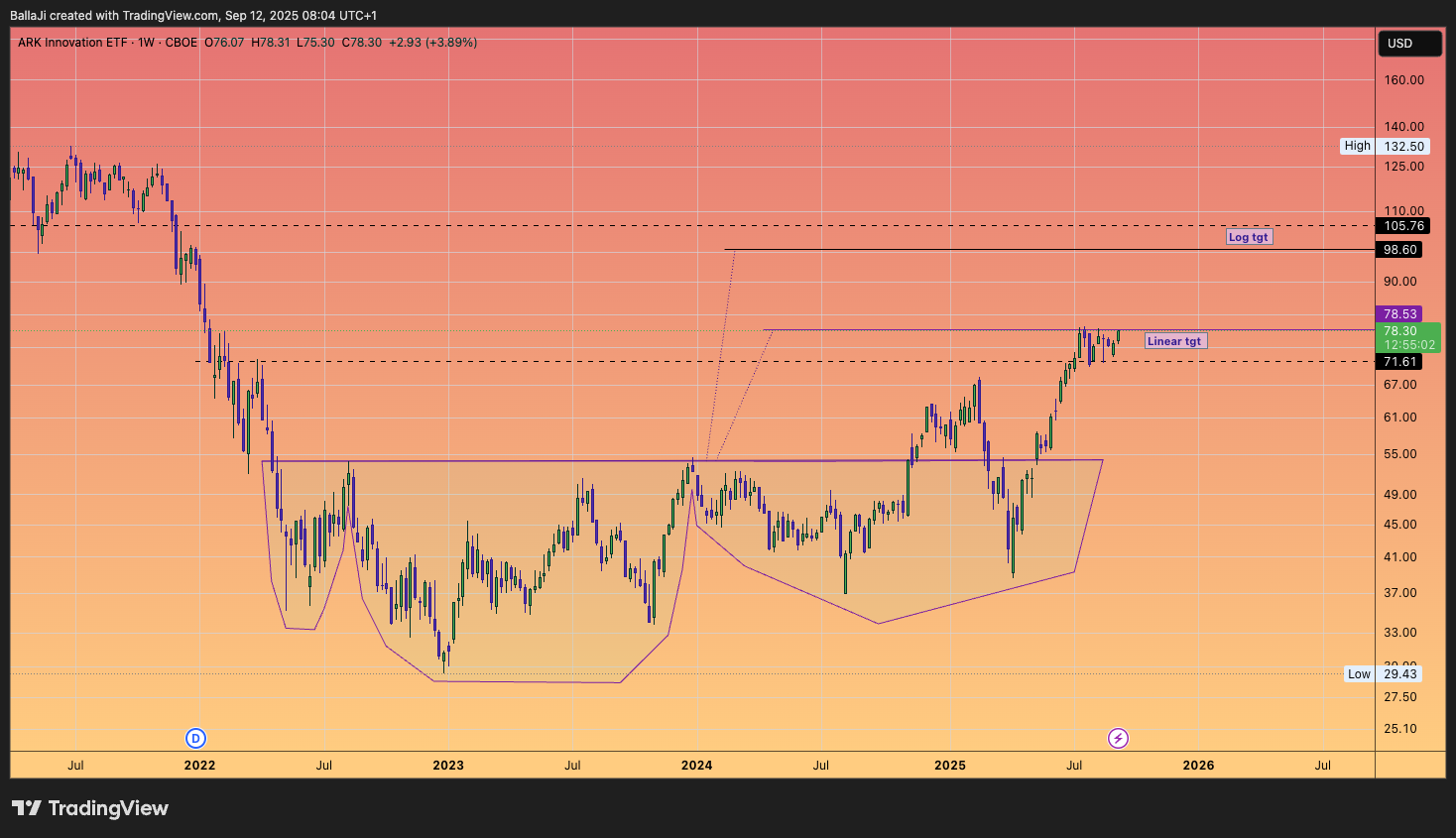Viewport: 1456px width, 838px height.
Task: Click the 41.00 price scale value
Action: (1399, 557)
